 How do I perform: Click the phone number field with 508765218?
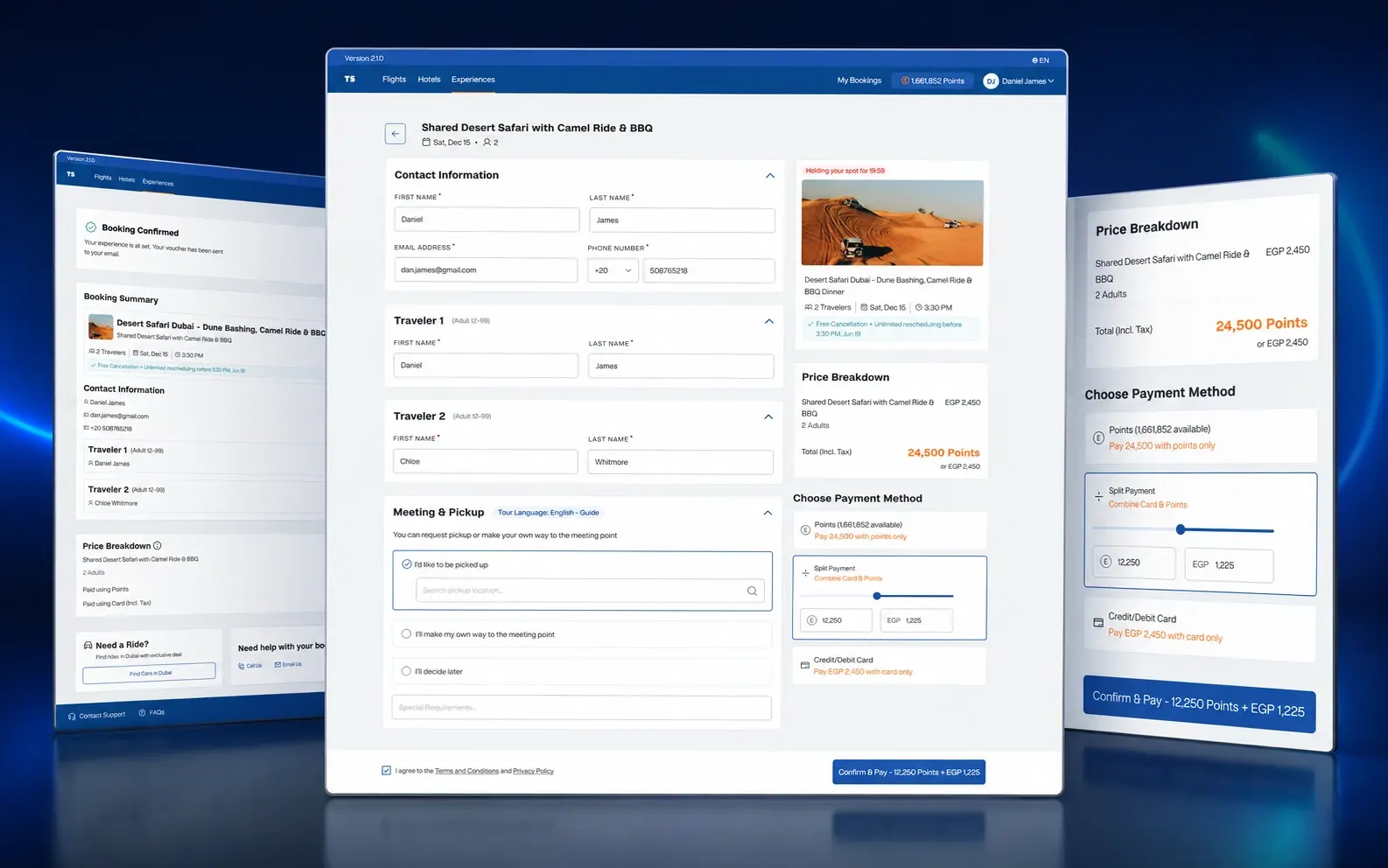point(709,270)
